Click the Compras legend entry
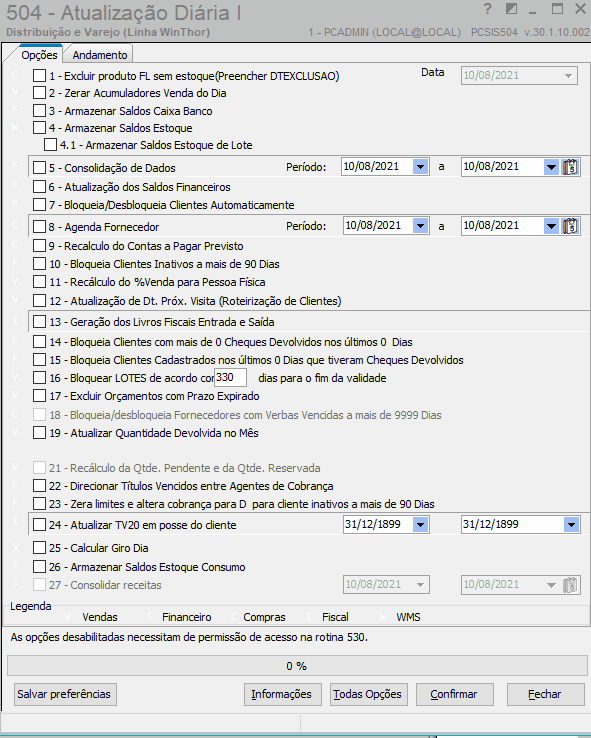The width and height of the screenshot is (591, 738). pos(264,617)
